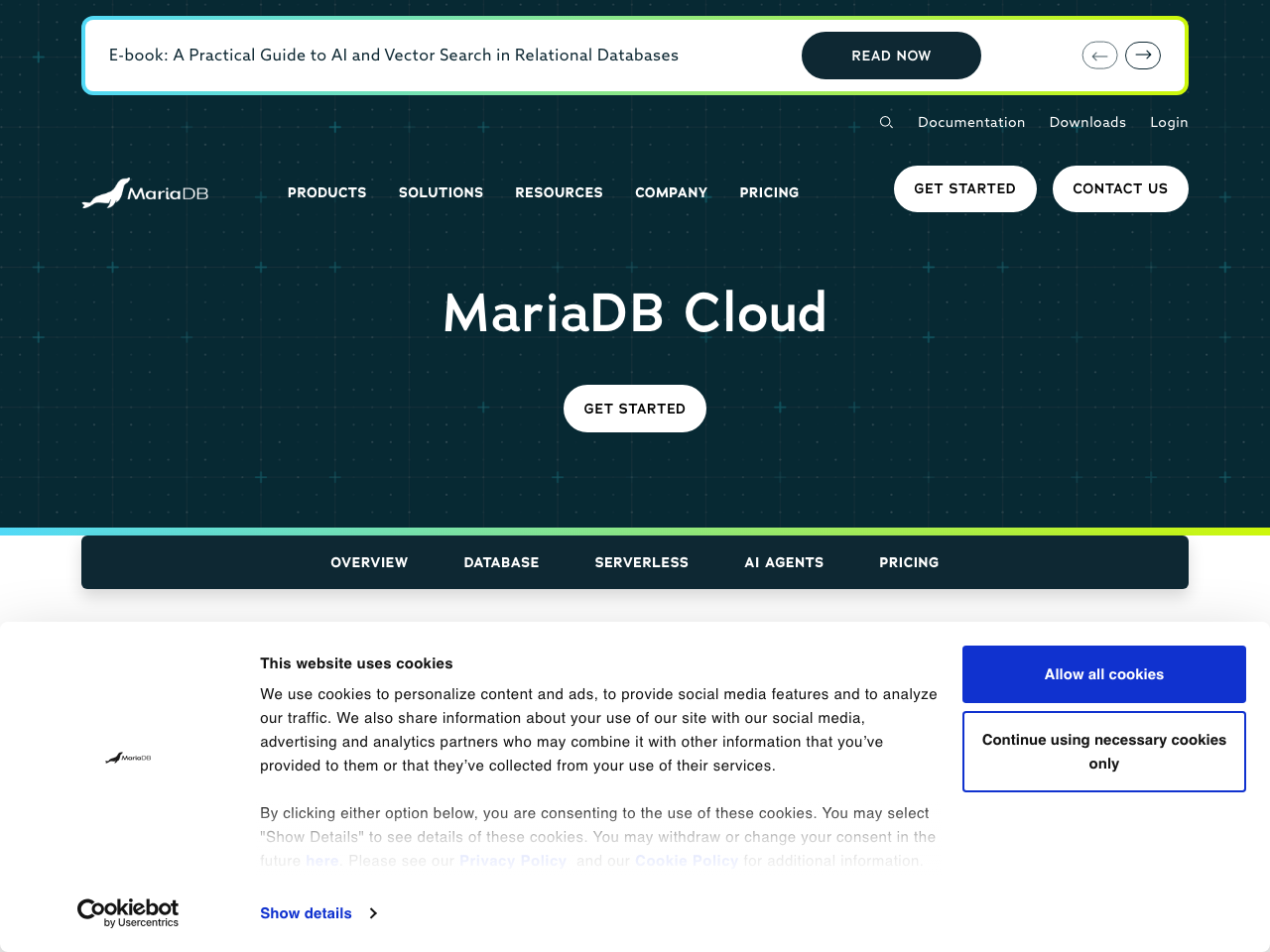Expand Show details in the cookie notice
This screenshot has width=1270, height=952.
click(x=306, y=913)
